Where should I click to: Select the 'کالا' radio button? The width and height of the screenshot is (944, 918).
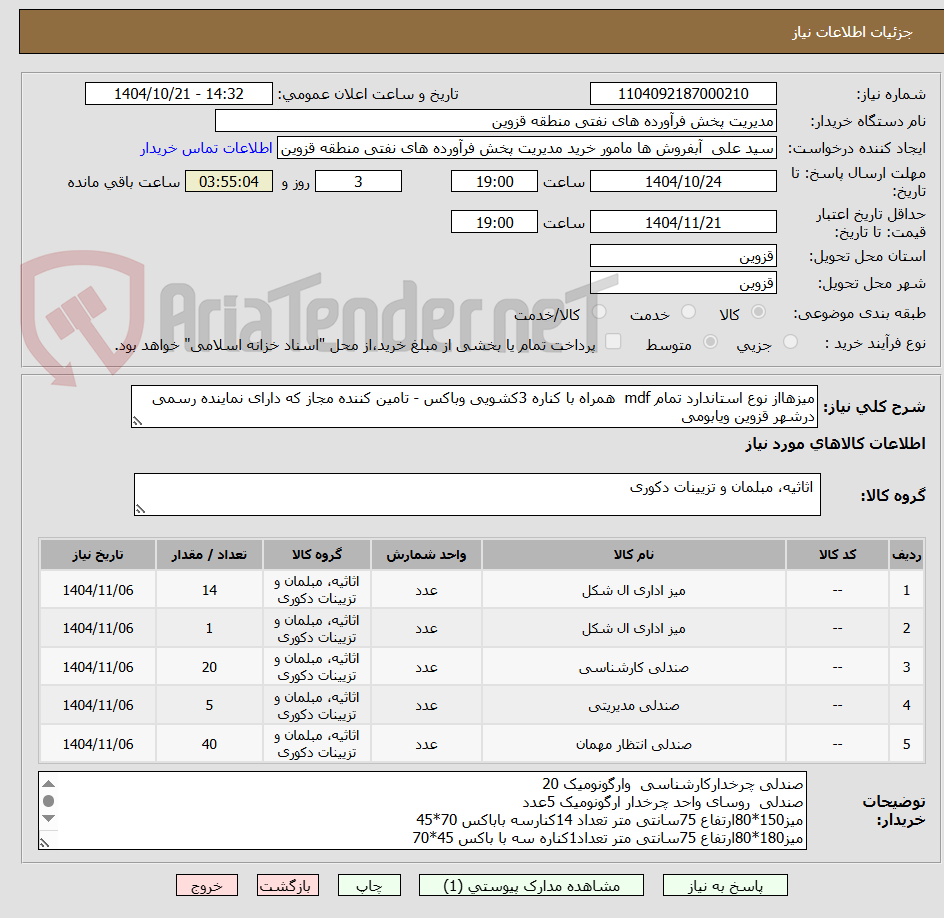[x=759, y=312]
